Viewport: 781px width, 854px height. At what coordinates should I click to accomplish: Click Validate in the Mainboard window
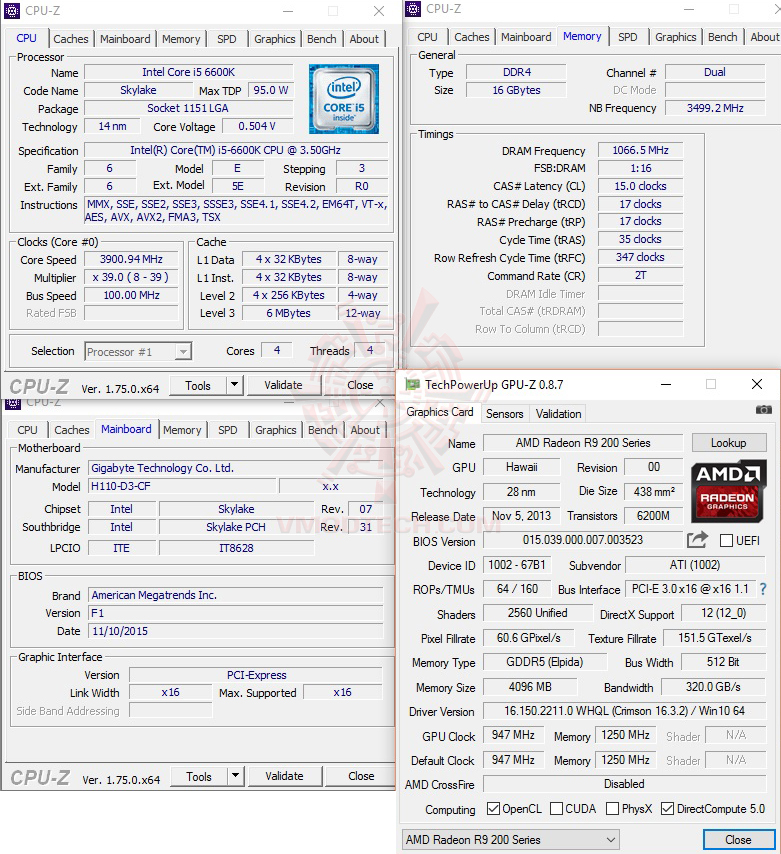(284, 776)
